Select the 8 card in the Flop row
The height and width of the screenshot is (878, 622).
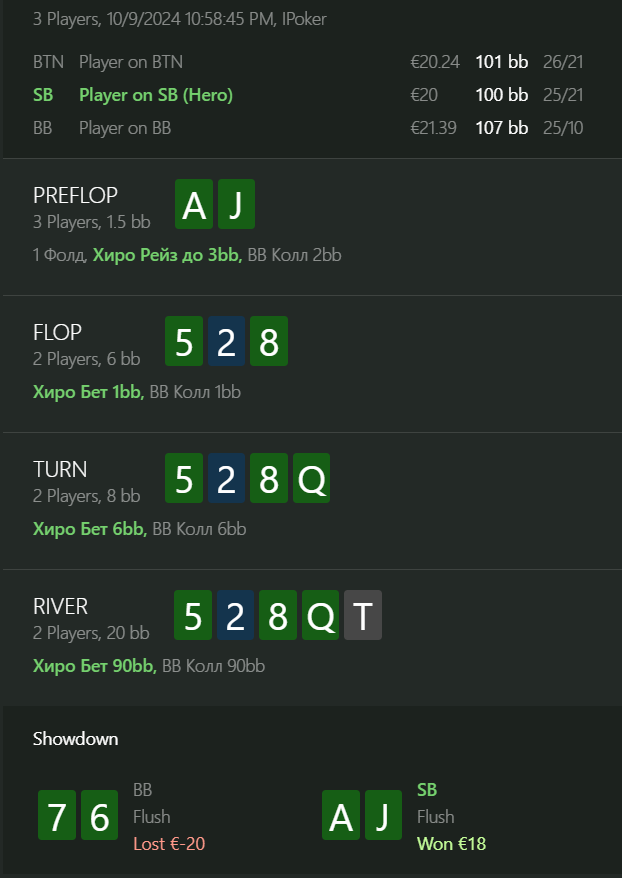(x=268, y=342)
